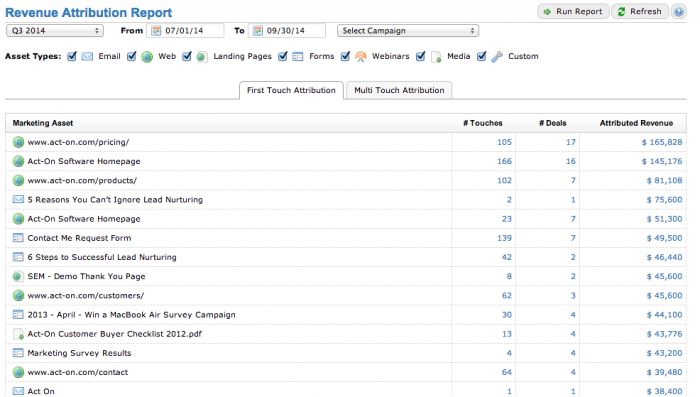Click revenue value $ 43,776
Viewport: 700px width, 397px height.
point(664,334)
